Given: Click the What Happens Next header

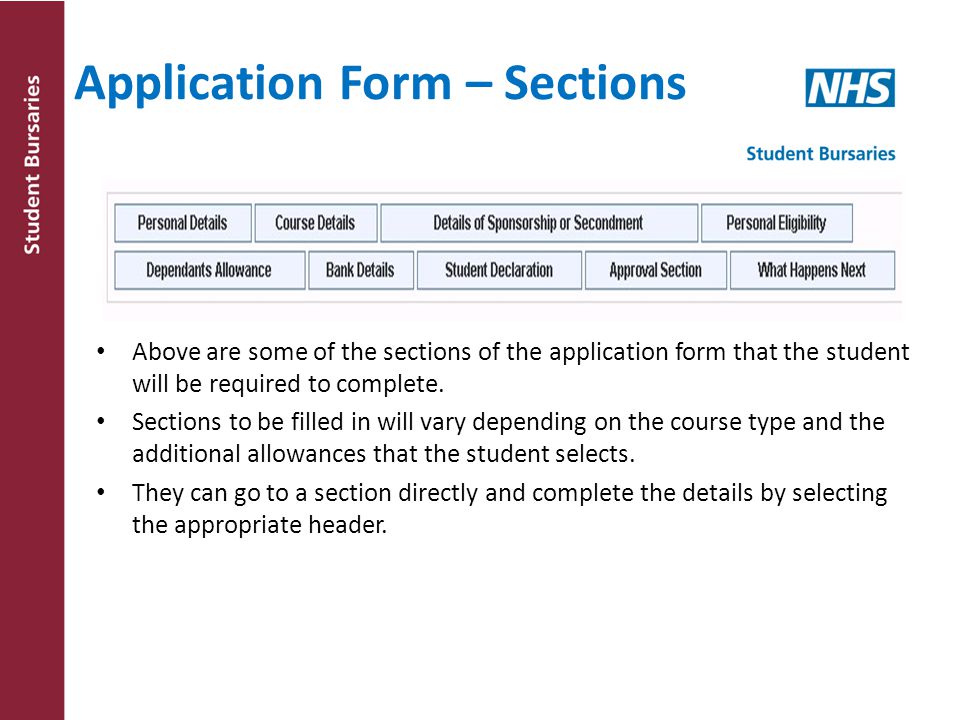Looking at the screenshot, I should (x=812, y=270).
